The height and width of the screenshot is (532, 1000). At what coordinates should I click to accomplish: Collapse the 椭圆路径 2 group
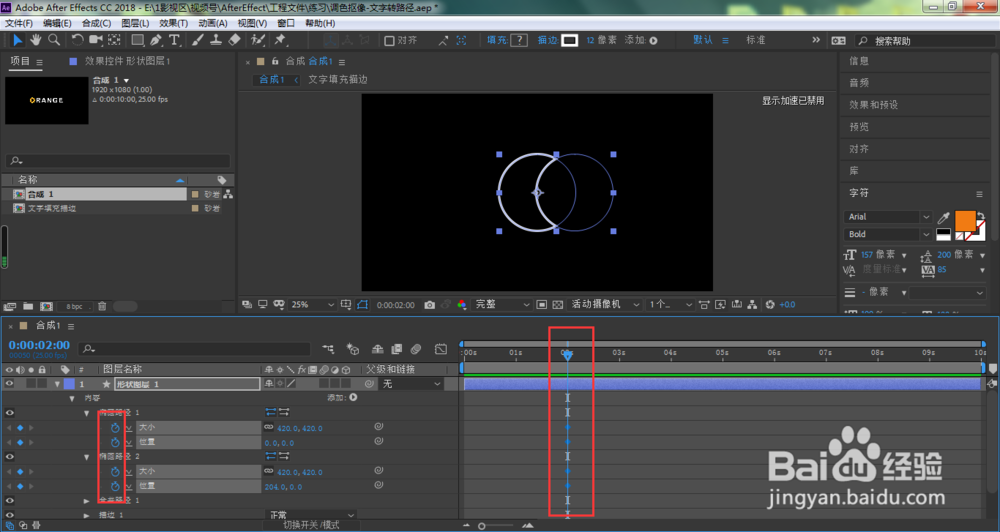point(87,457)
